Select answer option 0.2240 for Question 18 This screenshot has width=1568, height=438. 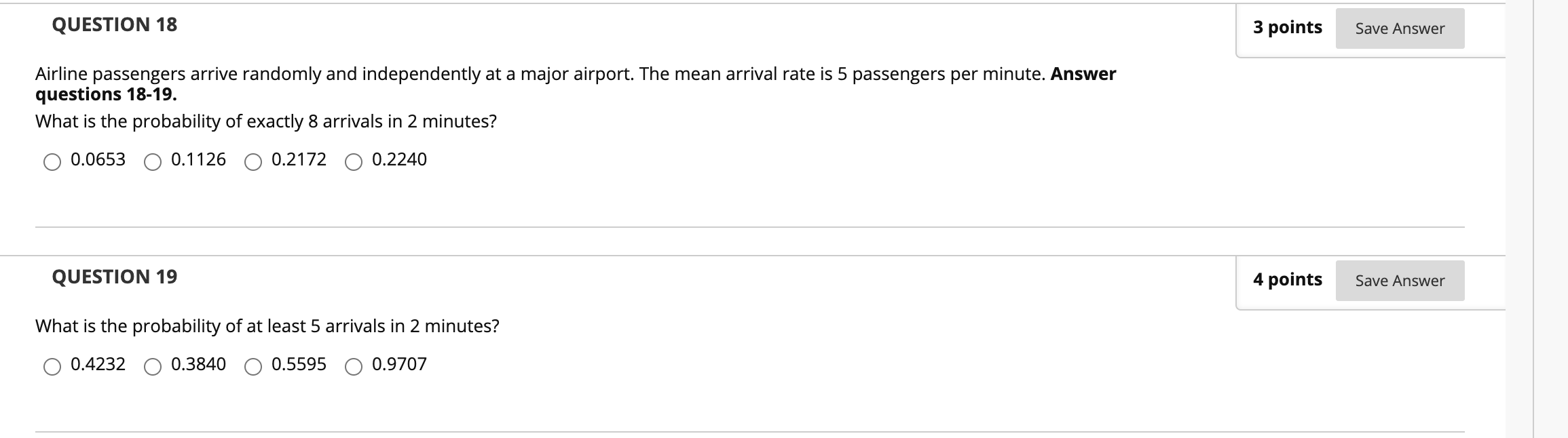coord(354,162)
